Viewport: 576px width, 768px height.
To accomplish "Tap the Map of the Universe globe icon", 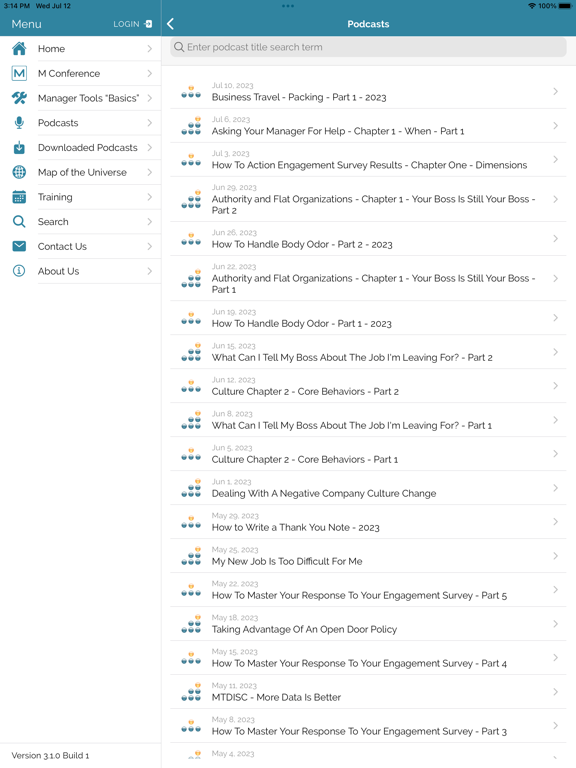I will (19, 172).
